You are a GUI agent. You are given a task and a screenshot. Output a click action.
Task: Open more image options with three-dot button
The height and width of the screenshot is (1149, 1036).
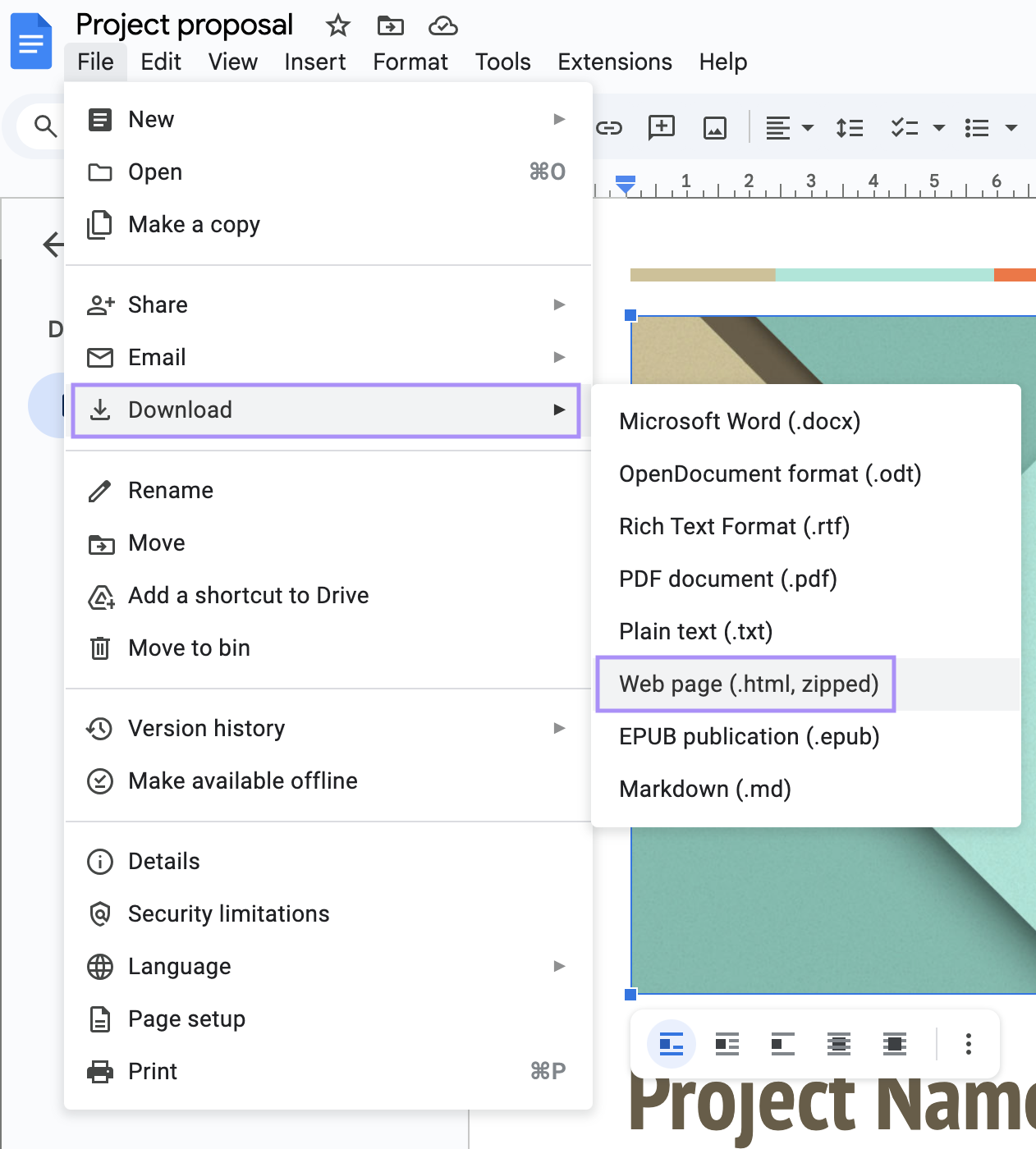click(969, 1044)
